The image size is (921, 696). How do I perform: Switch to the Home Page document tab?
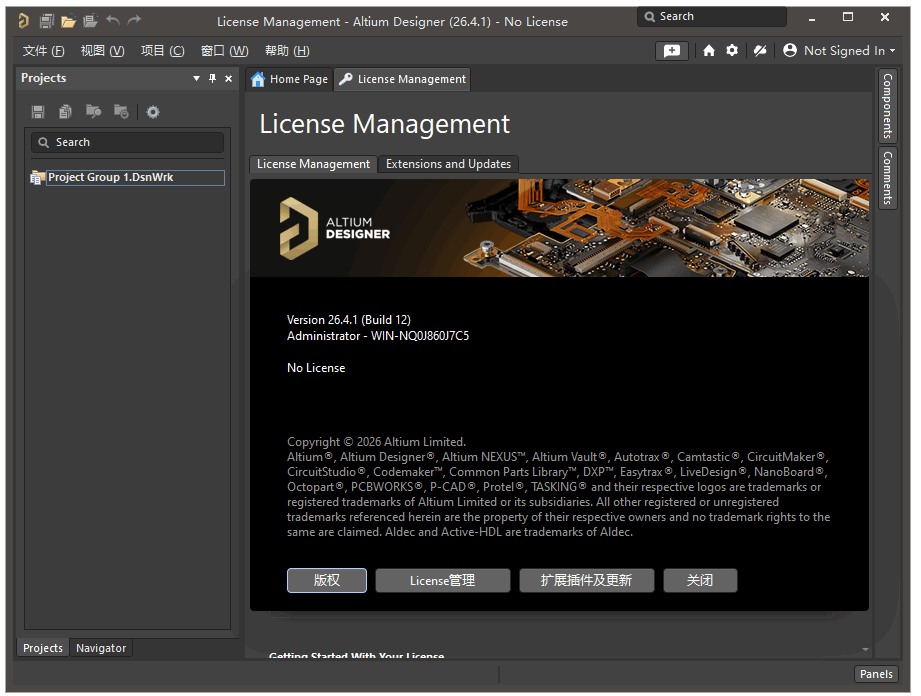(289, 79)
